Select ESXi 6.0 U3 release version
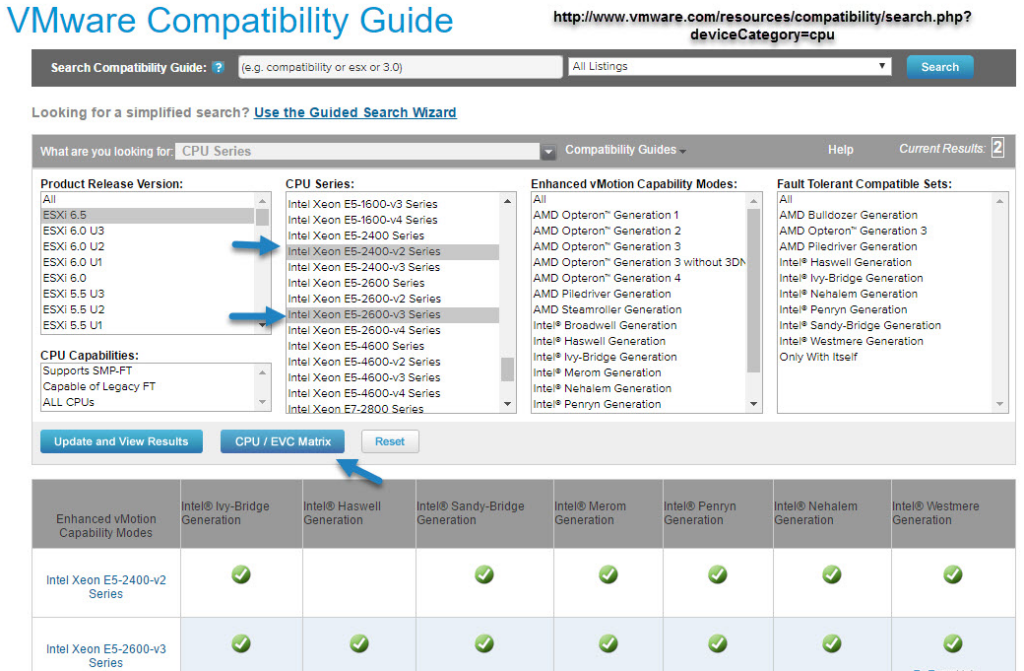The image size is (1024, 671). coord(148,231)
